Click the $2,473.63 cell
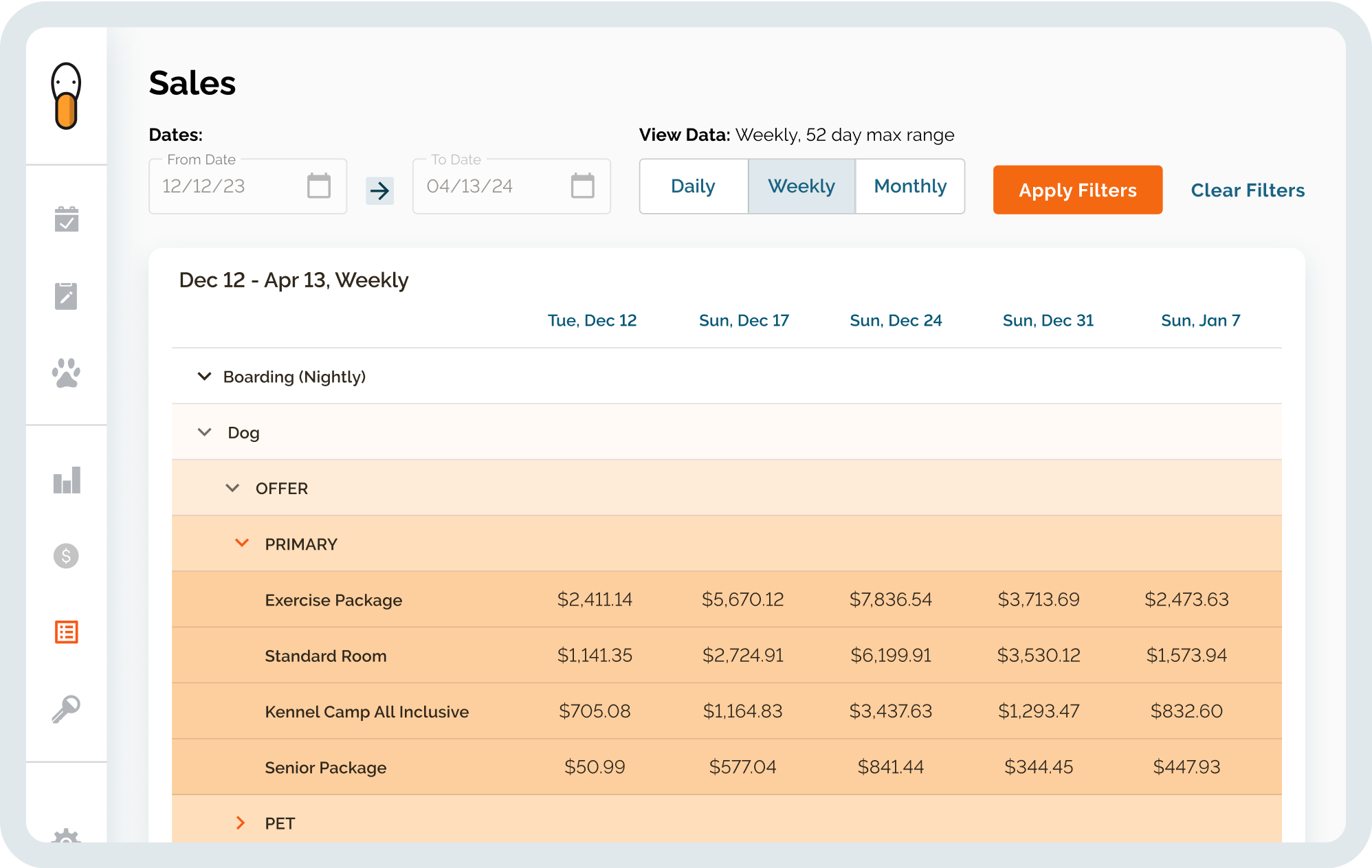The image size is (1372, 868). click(x=1186, y=599)
